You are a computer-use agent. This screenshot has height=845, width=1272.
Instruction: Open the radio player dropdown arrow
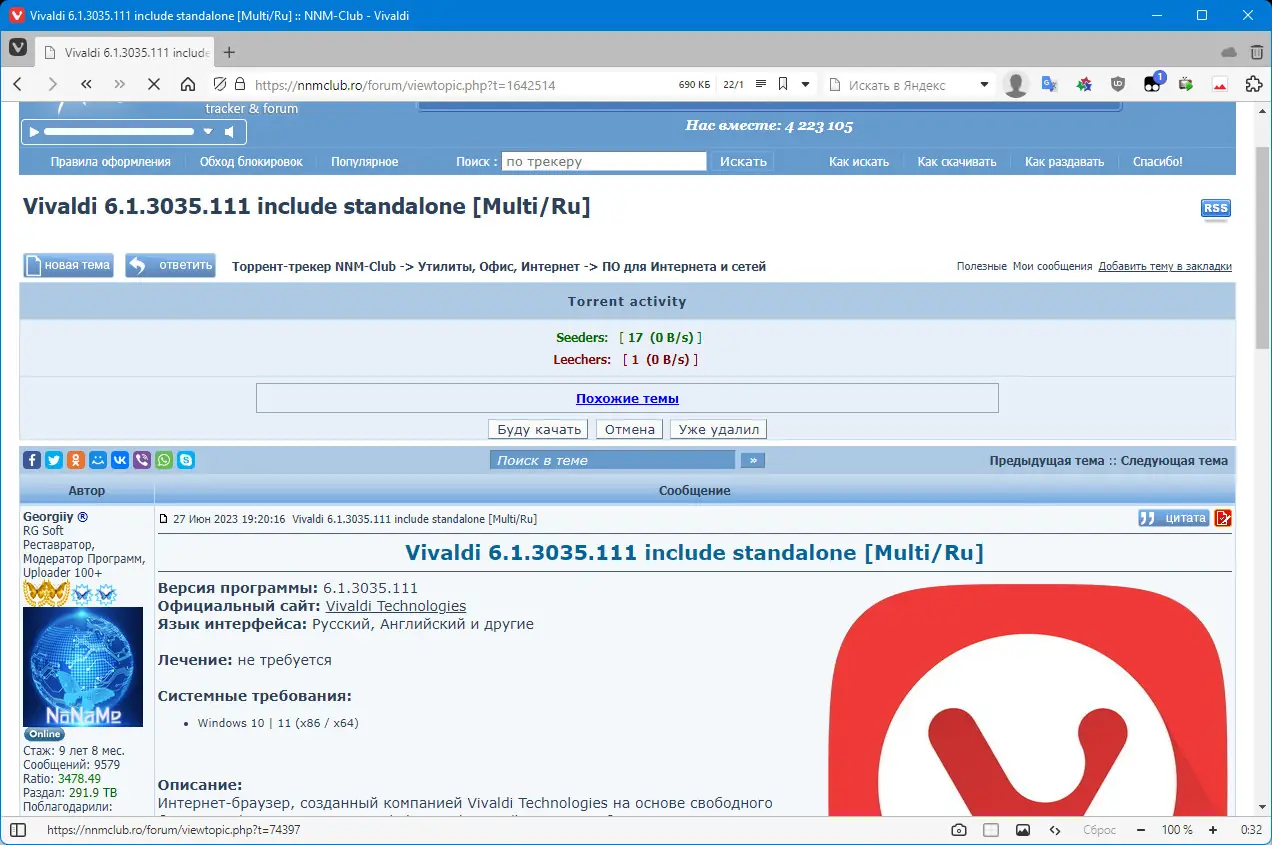(208, 131)
